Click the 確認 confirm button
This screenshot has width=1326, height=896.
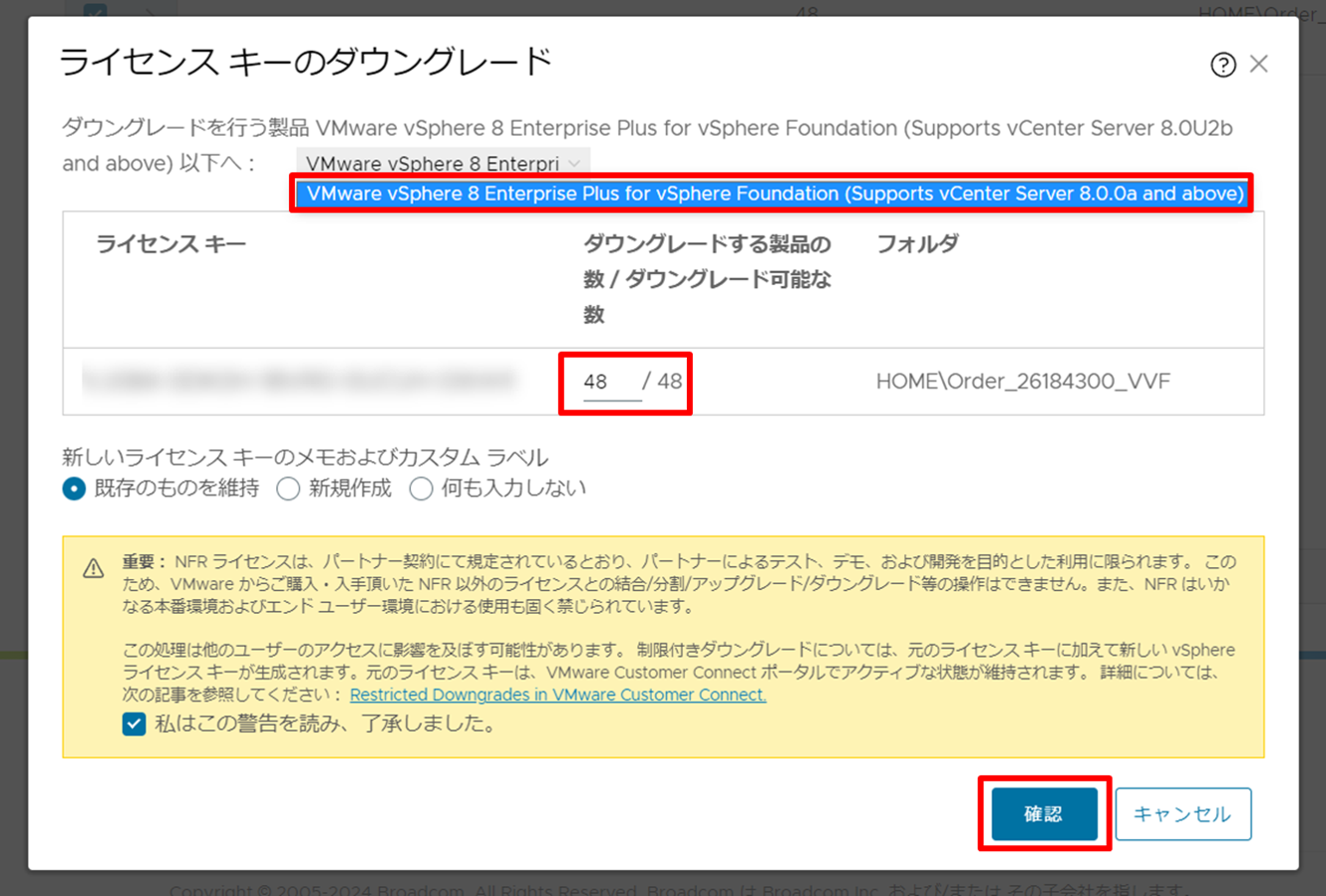click(1044, 814)
